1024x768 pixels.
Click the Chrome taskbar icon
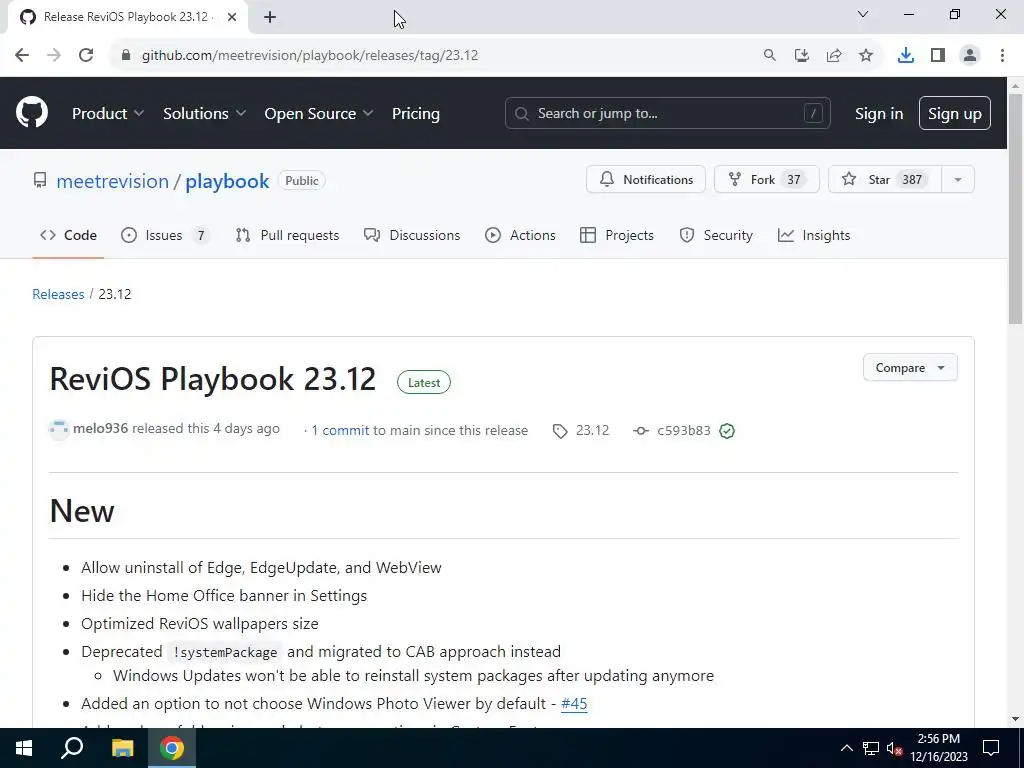point(172,748)
